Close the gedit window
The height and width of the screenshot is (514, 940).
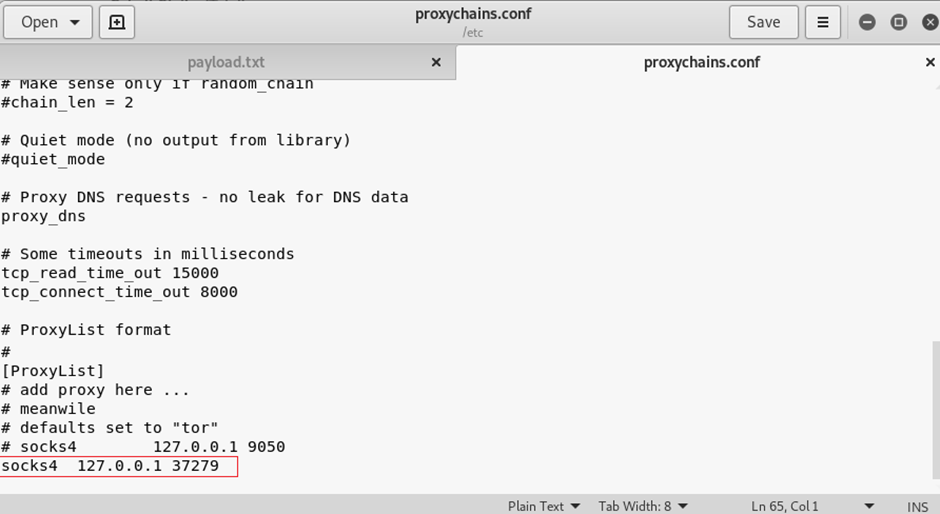coord(928,22)
